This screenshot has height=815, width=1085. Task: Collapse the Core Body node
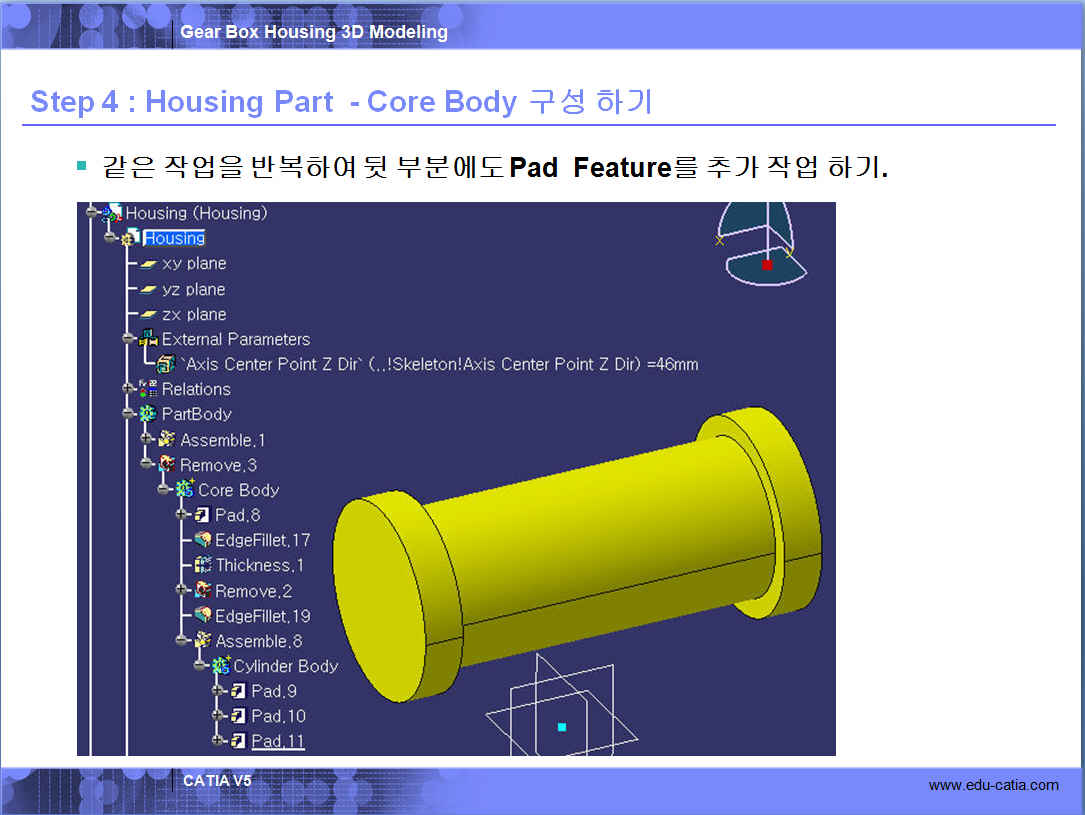[x=165, y=490]
